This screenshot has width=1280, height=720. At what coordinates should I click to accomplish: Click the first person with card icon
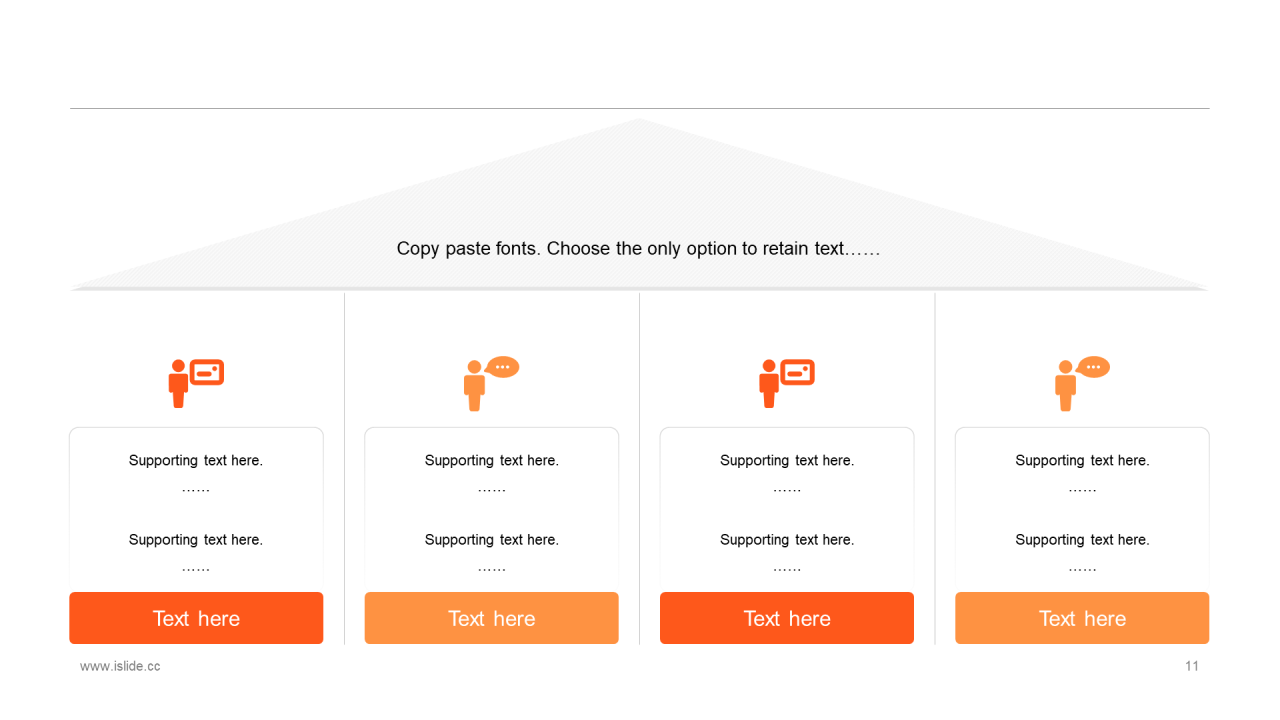[196, 384]
